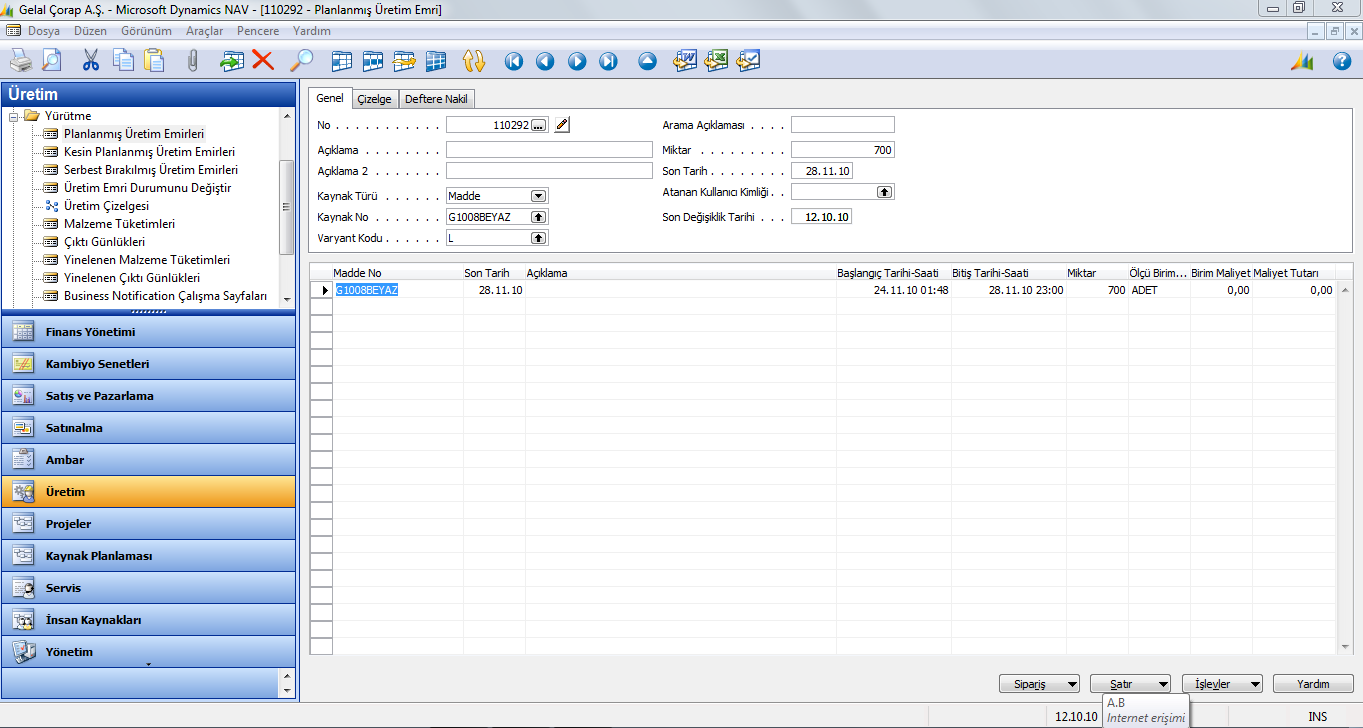
Task: Open the İnsan Kaynakları module
Action: 148,620
